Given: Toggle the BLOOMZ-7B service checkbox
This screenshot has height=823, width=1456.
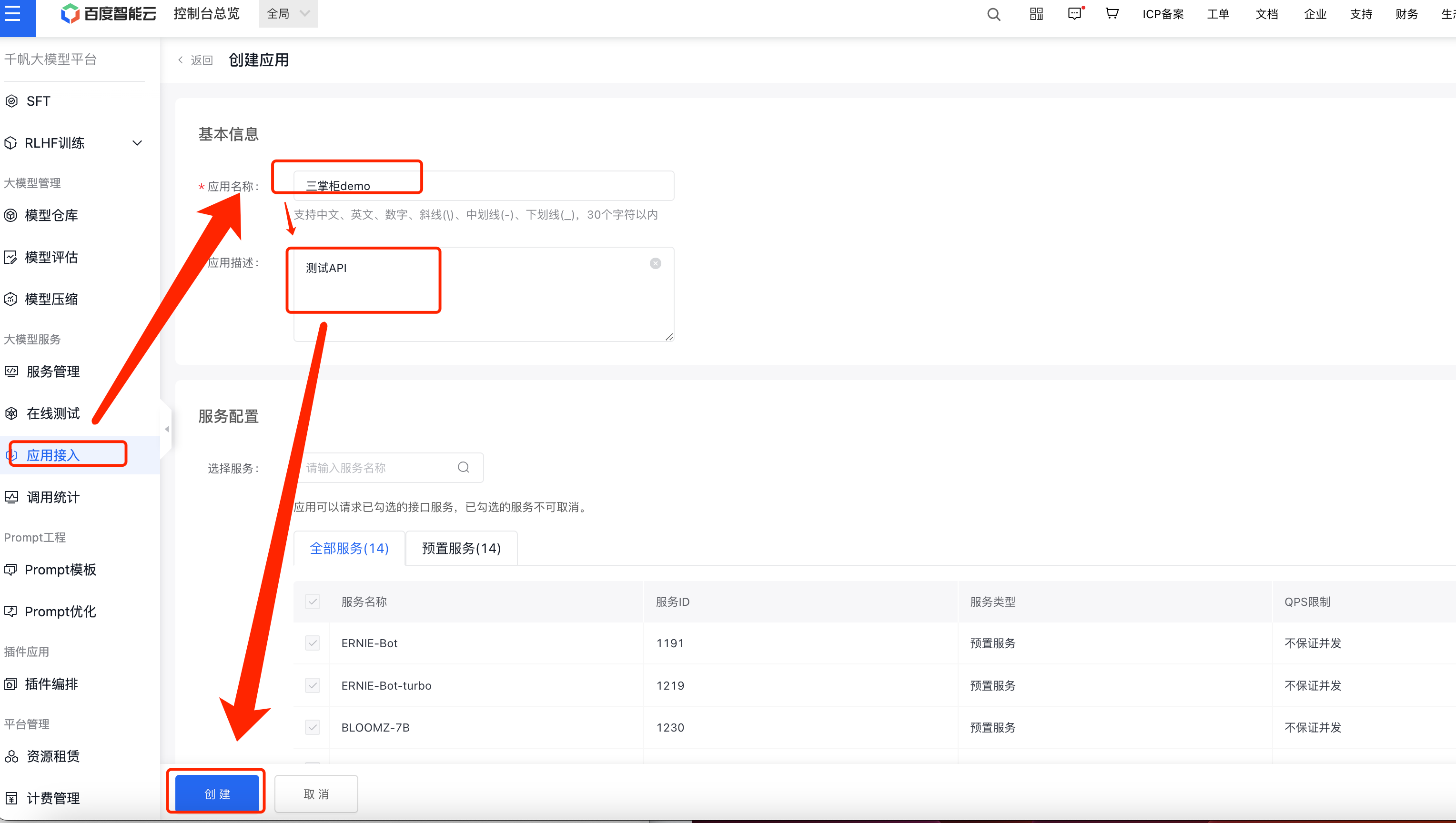Looking at the screenshot, I should (313, 727).
